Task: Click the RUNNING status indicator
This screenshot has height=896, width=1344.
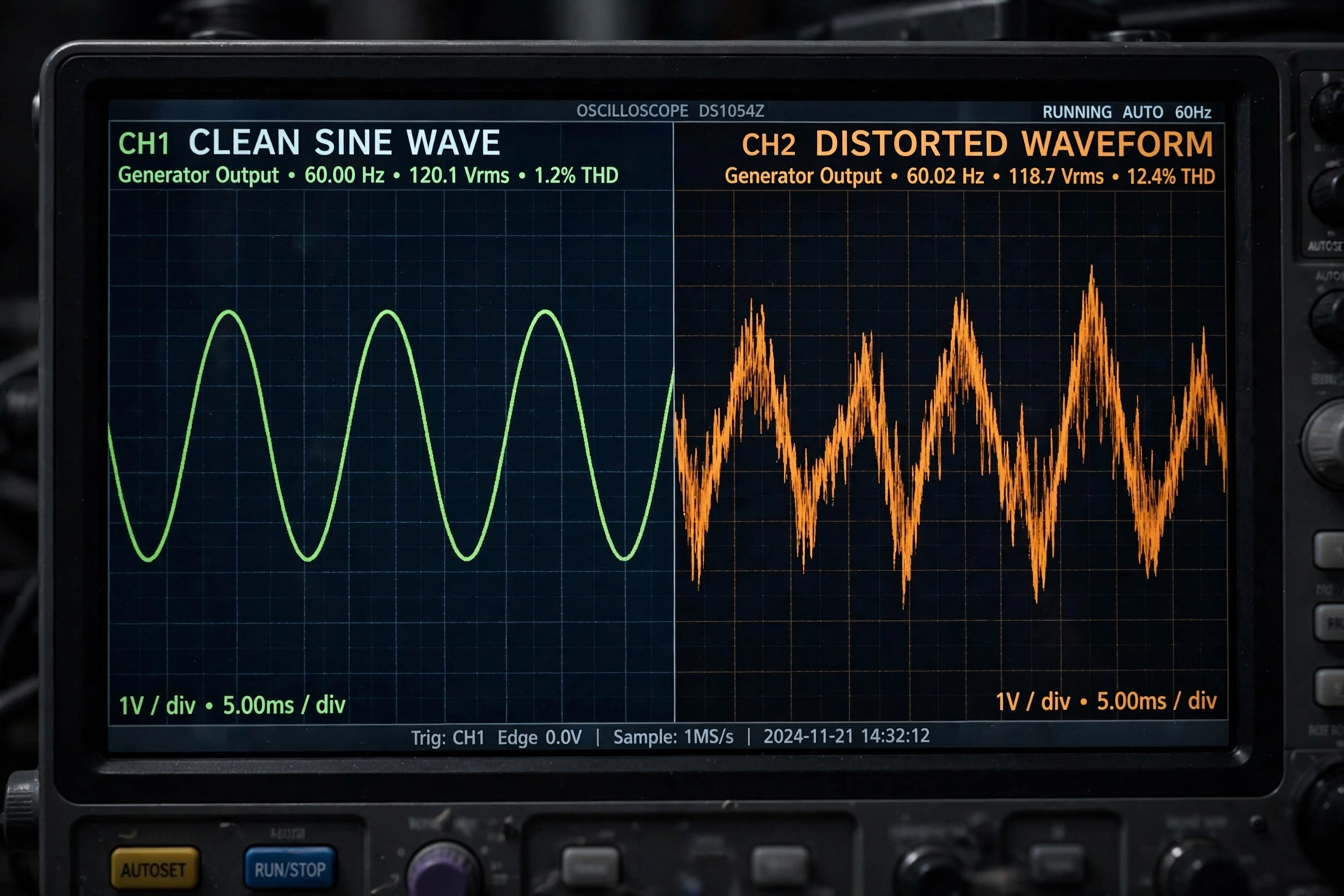Action: (1077, 112)
